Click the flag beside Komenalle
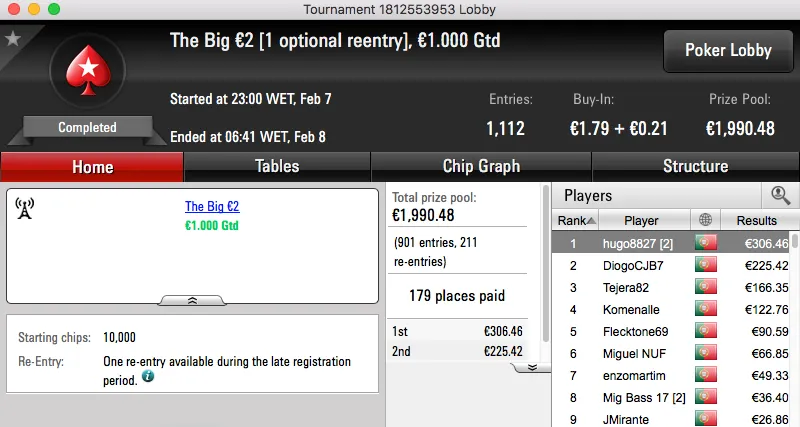 [706, 310]
